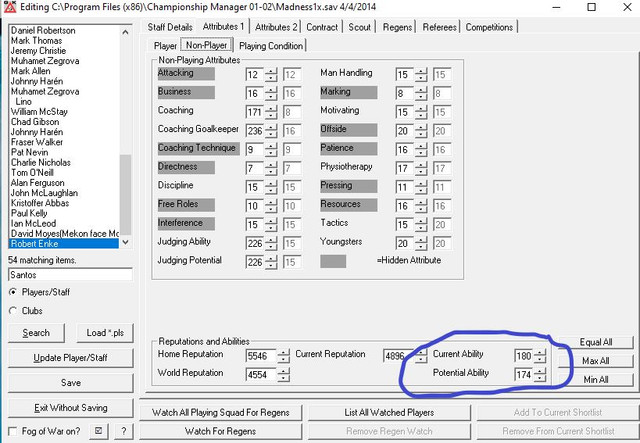This screenshot has height=443, width=640.
Task: Select Alan Ferguson in the list
Action: point(38,183)
